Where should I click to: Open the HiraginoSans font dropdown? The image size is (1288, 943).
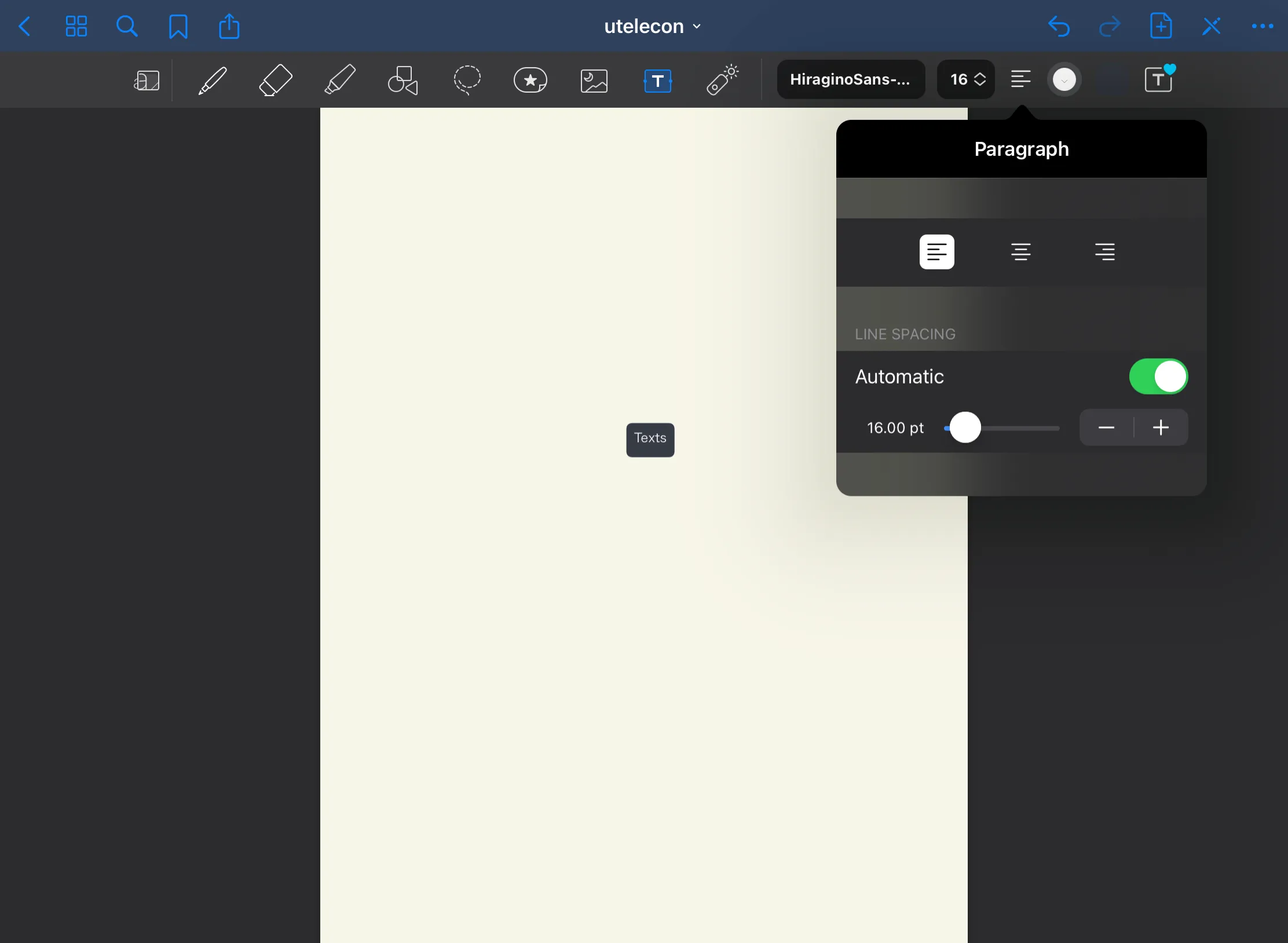pyautogui.click(x=850, y=79)
